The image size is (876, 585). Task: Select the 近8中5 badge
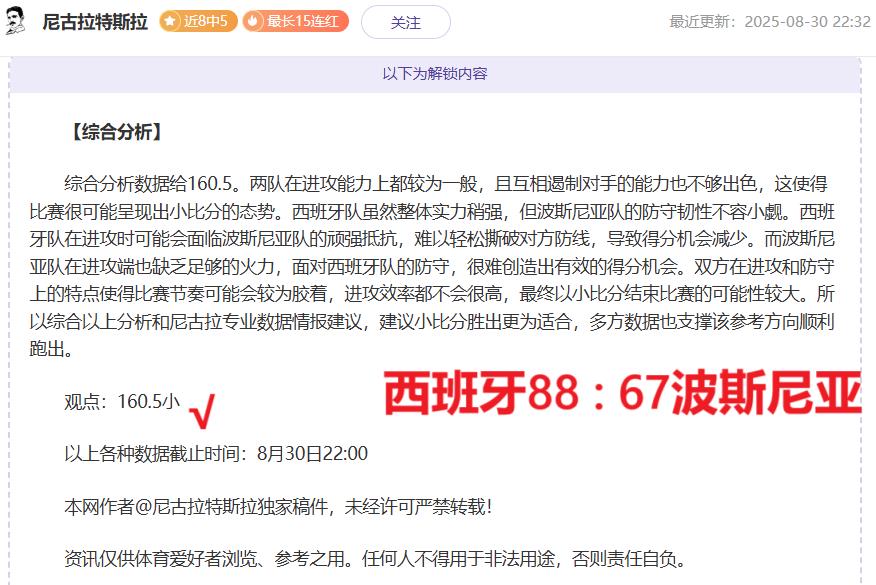pyautogui.click(x=198, y=21)
